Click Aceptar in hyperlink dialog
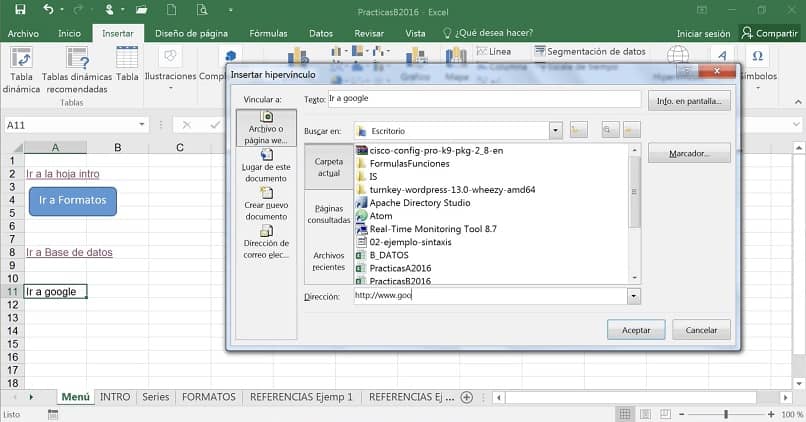 point(636,330)
